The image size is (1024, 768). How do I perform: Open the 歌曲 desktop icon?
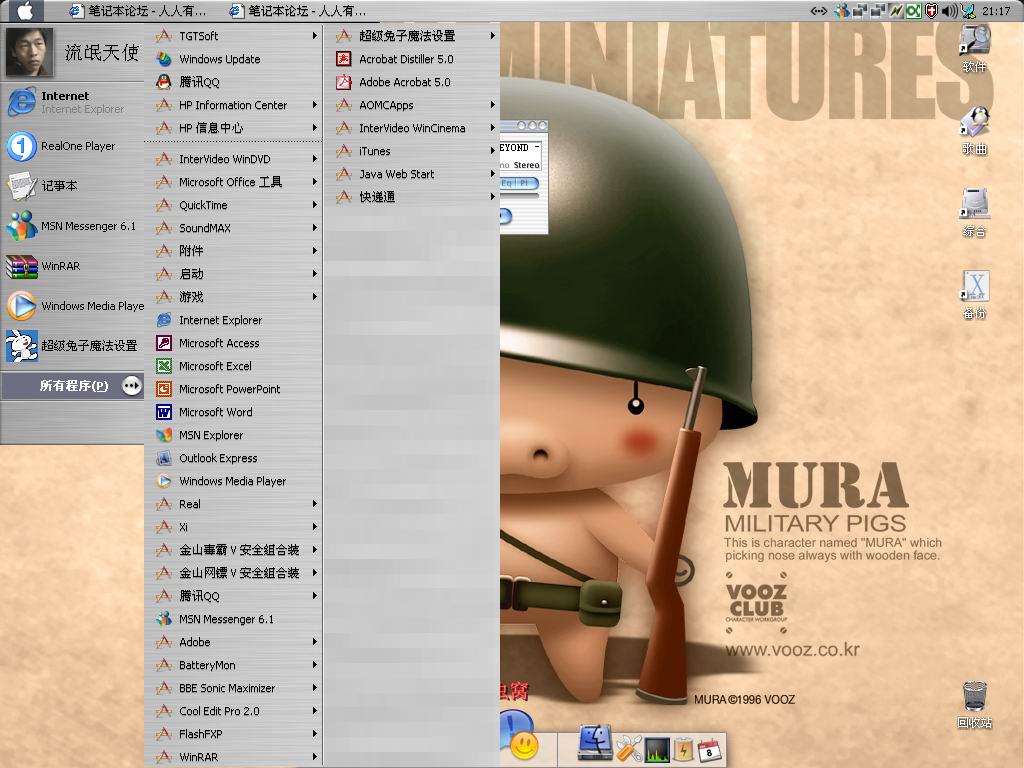(x=974, y=131)
